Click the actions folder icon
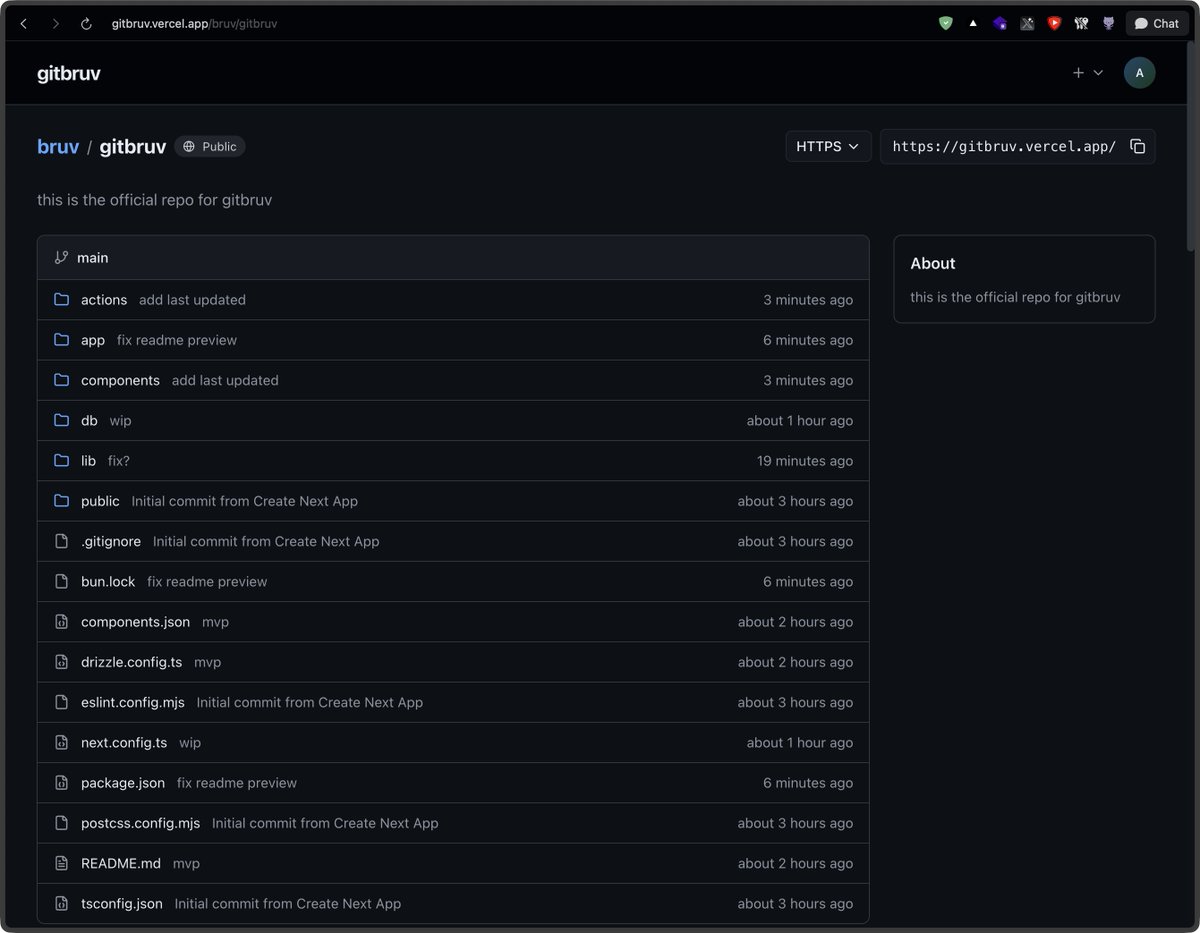 (61, 300)
